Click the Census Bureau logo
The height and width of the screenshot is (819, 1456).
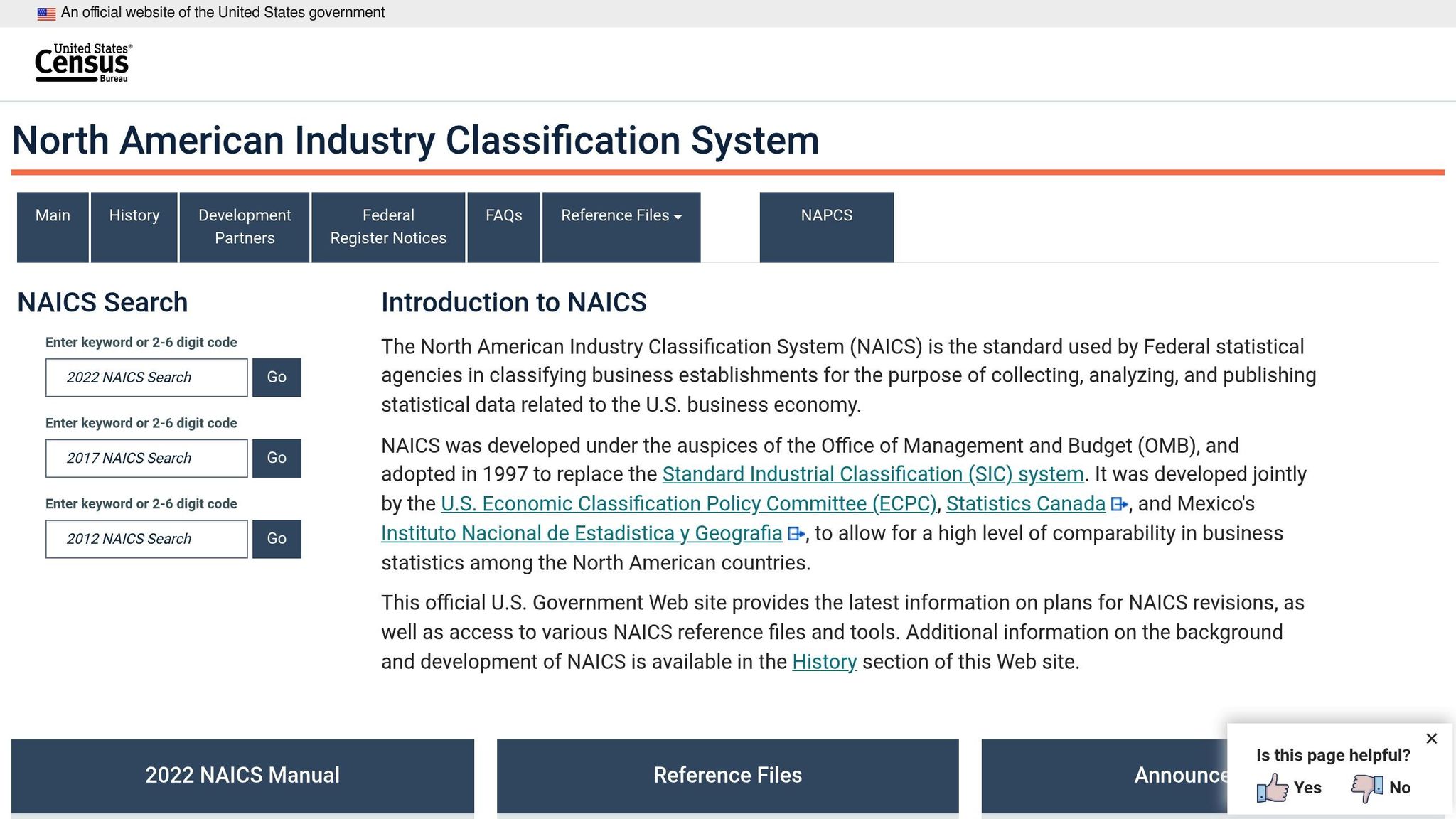pos(83,63)
